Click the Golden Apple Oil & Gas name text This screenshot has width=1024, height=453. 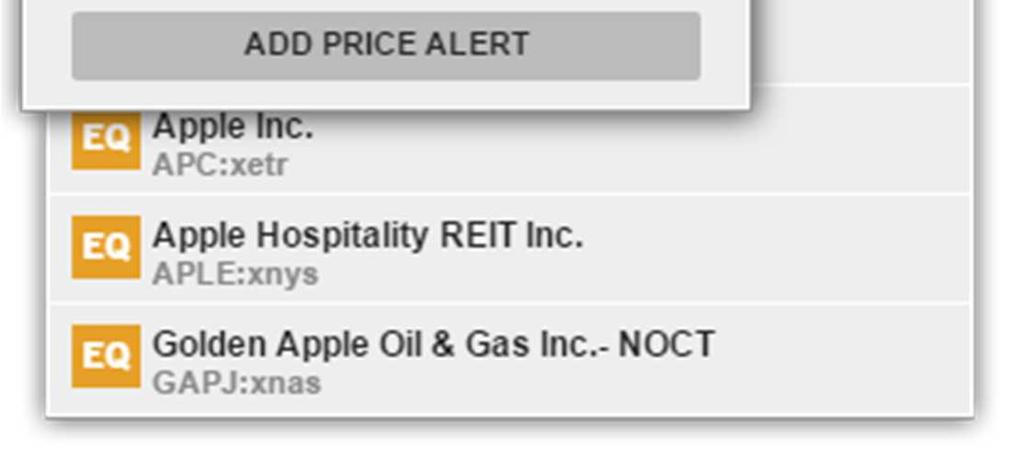(x=434, y=345)
